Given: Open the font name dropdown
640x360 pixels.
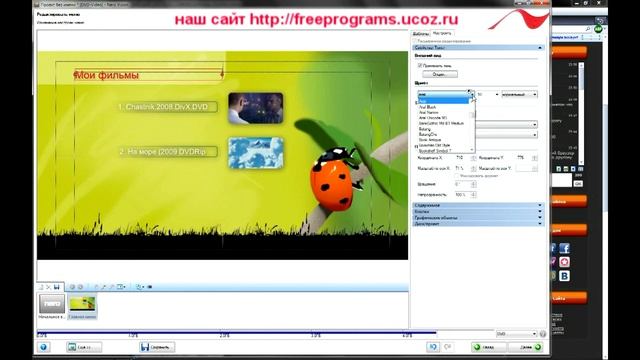Looking at the screenshot, I should (445, 94).
